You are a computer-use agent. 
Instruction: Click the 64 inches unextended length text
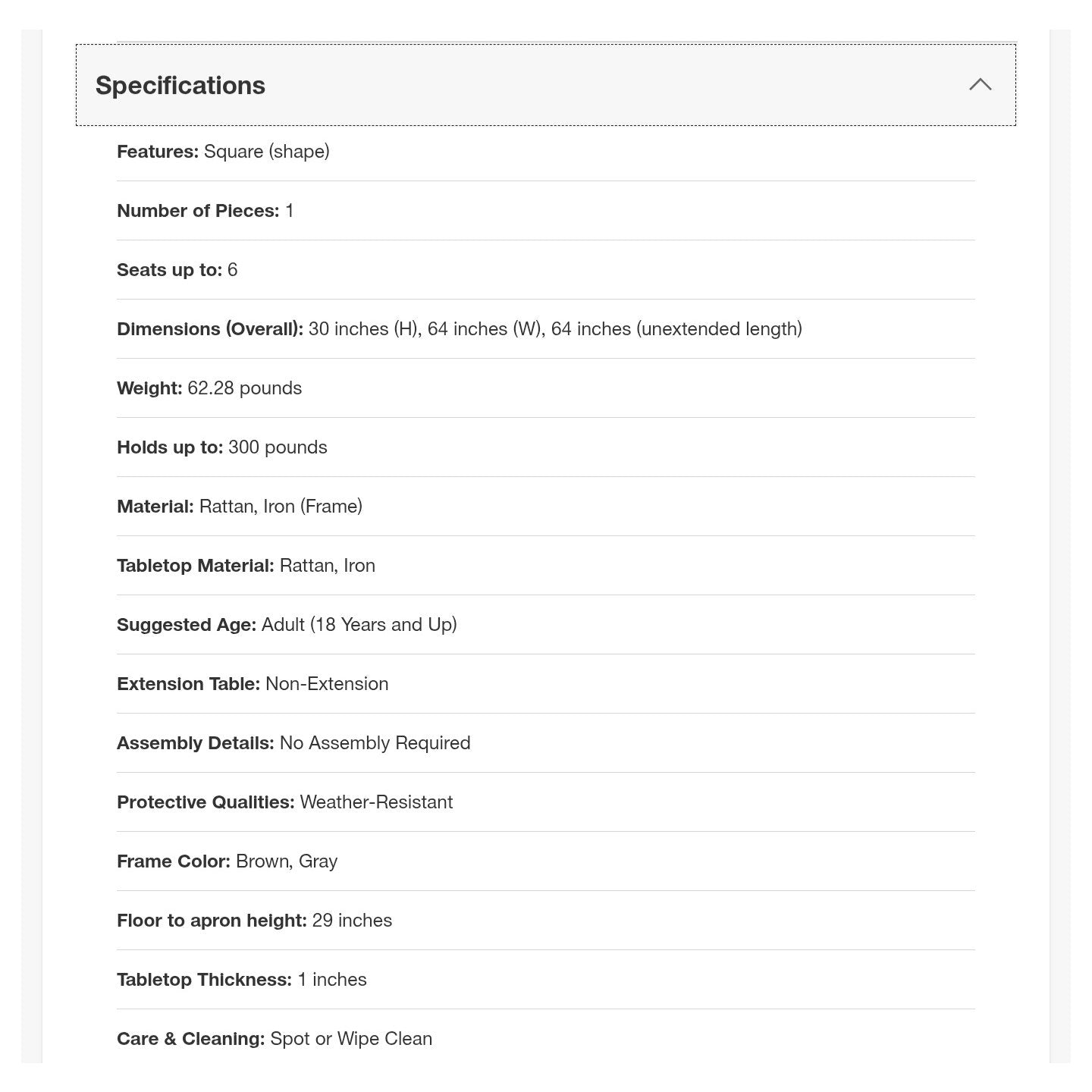676,329
